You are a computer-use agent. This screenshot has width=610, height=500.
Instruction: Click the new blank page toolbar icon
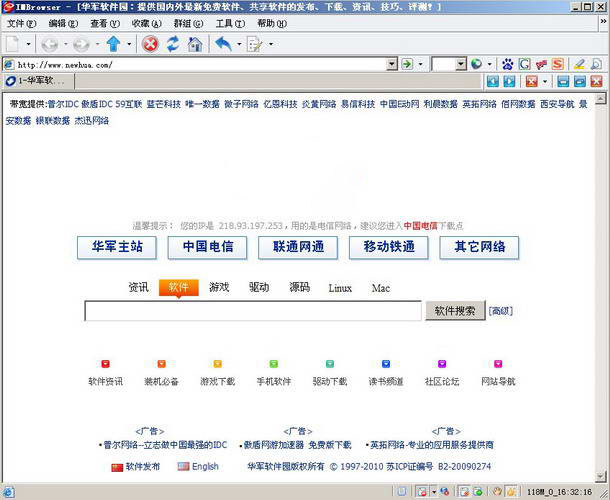pyautogui.click(x=13, y=44)
